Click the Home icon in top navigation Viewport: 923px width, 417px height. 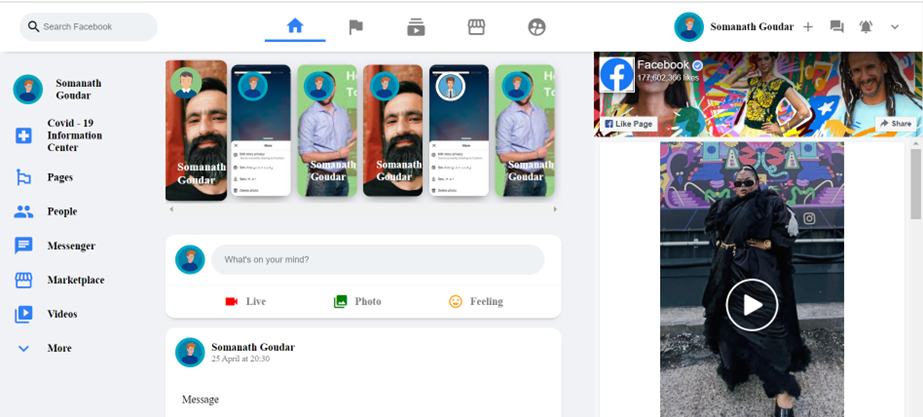click(x=295, y=27)
